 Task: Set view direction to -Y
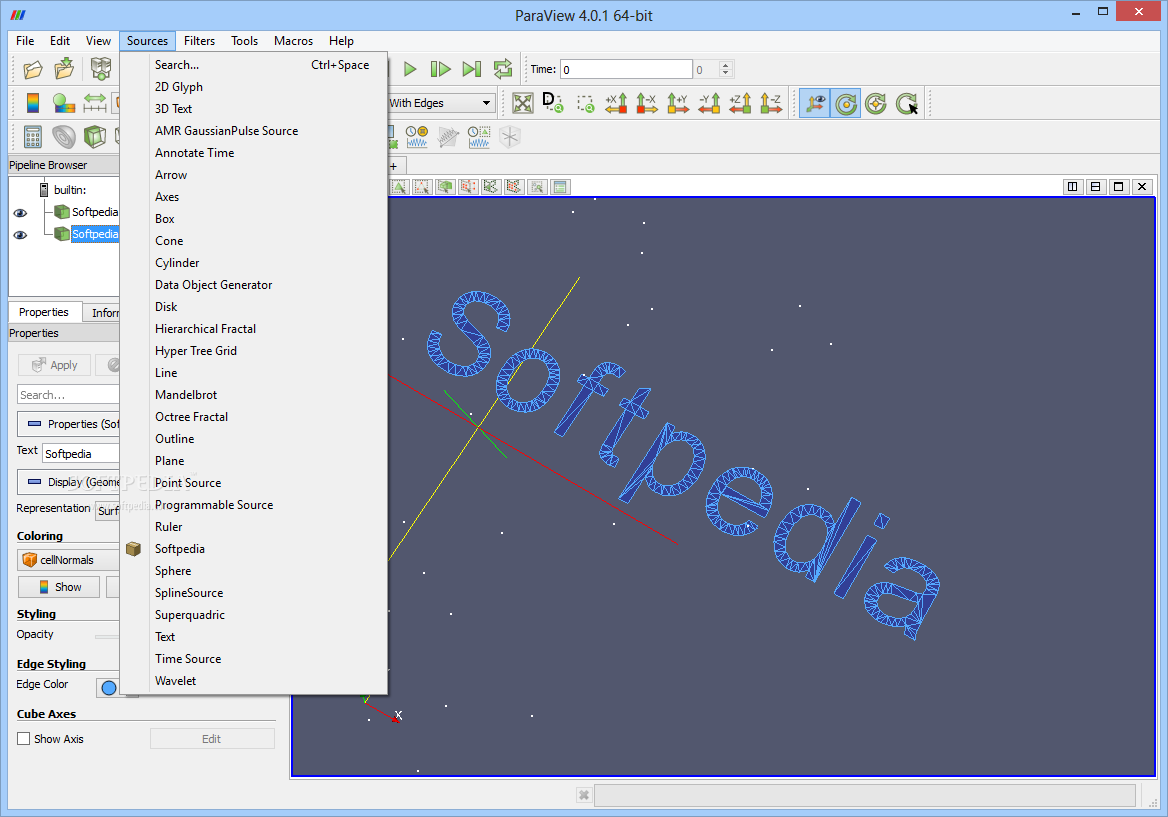tap(709, 104)
